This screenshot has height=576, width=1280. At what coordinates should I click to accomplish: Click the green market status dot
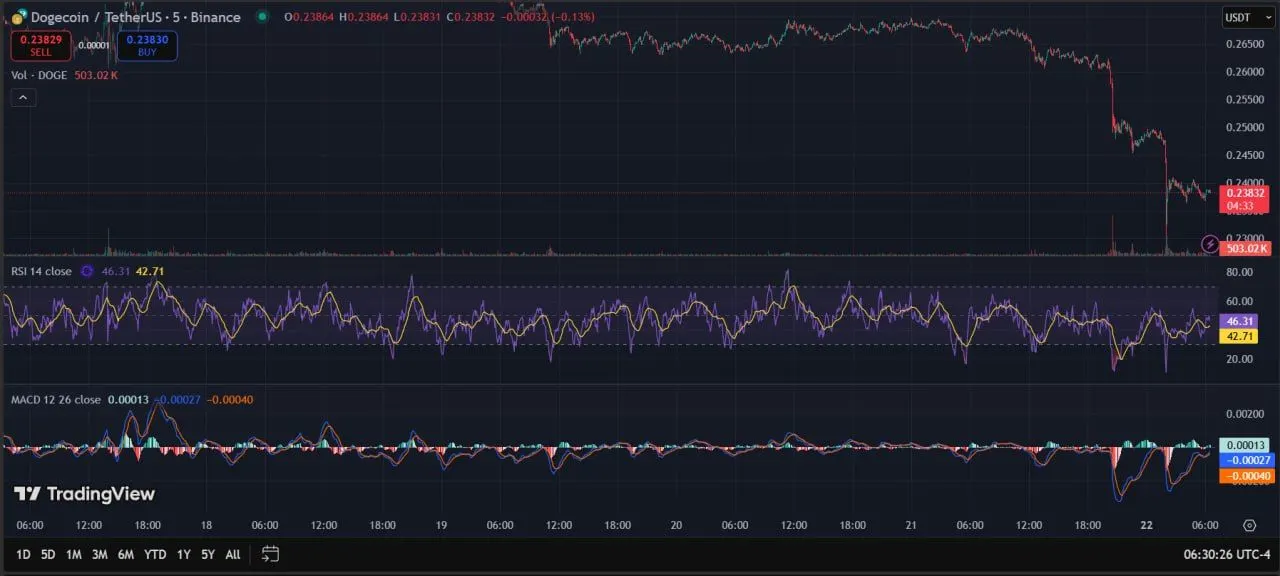pos(262,17)
